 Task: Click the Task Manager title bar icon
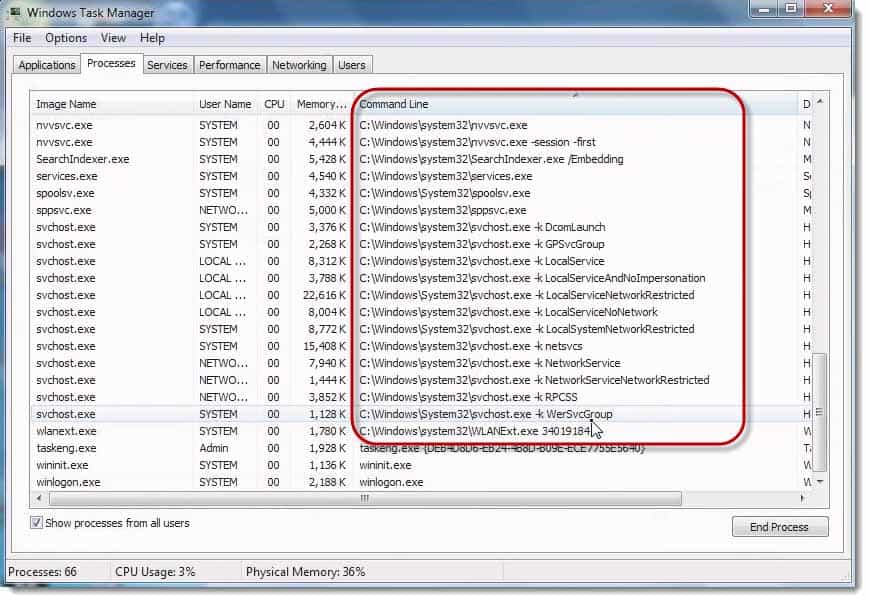[x=16, y=12]
